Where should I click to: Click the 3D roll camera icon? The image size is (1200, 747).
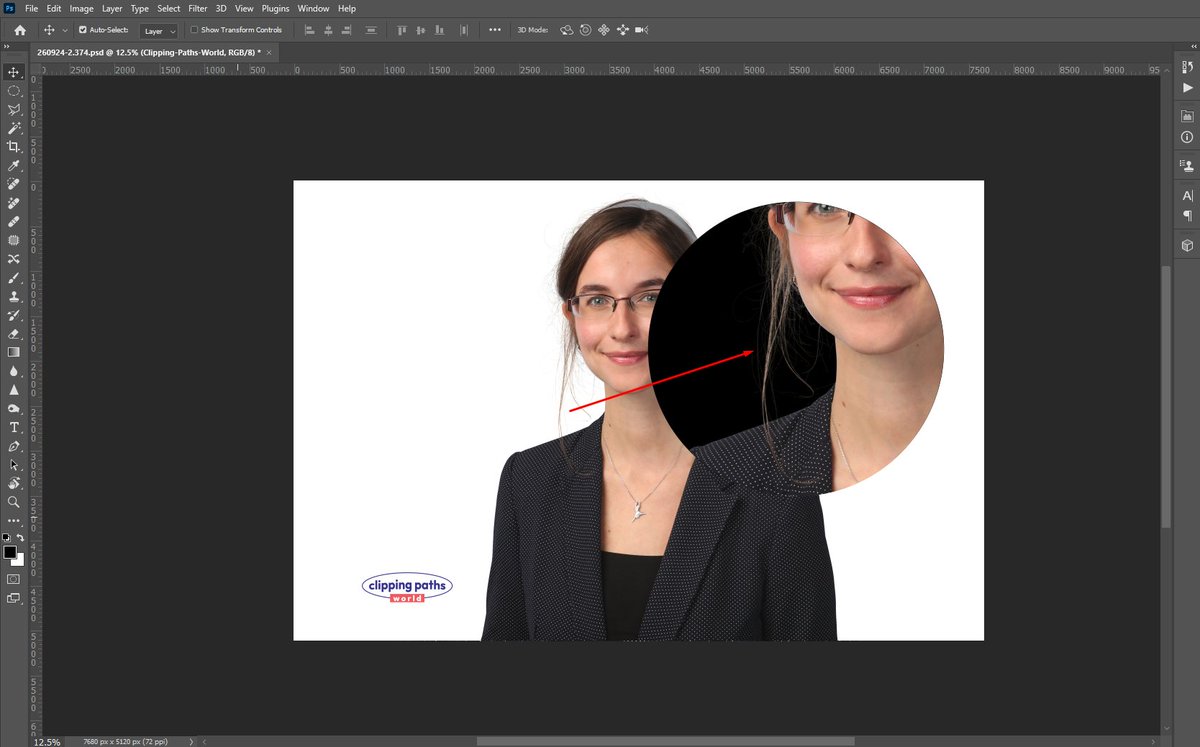click(x=586, y=30)
